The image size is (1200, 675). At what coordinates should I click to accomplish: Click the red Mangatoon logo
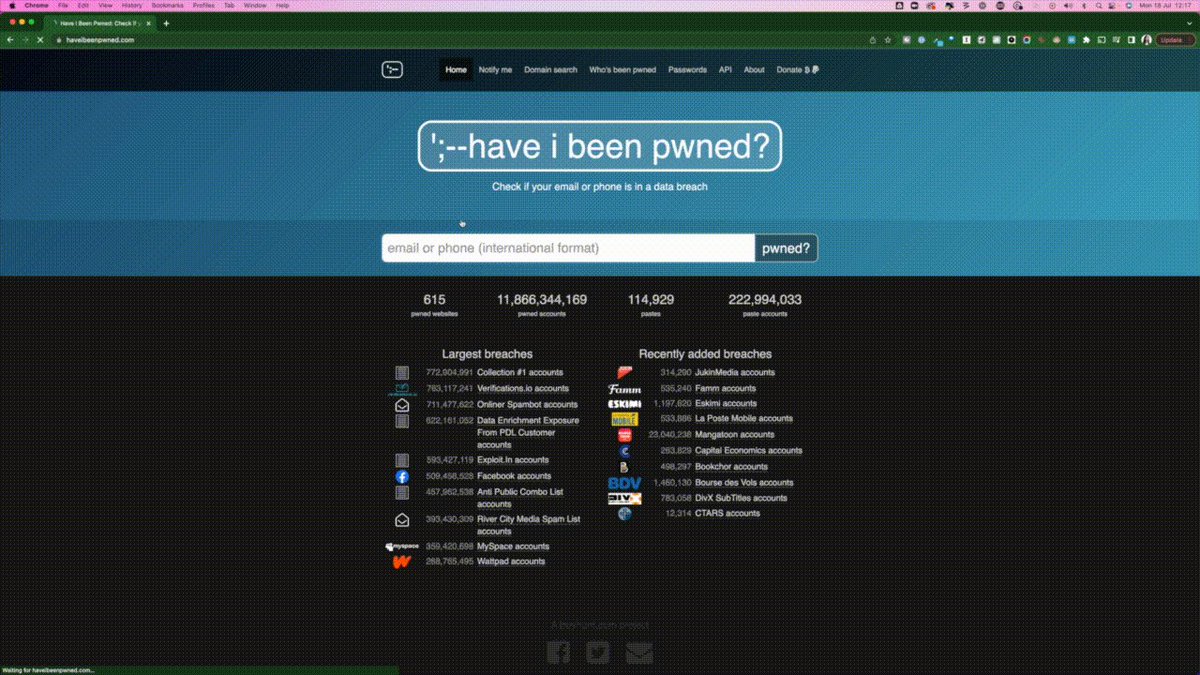click(625, 435)
